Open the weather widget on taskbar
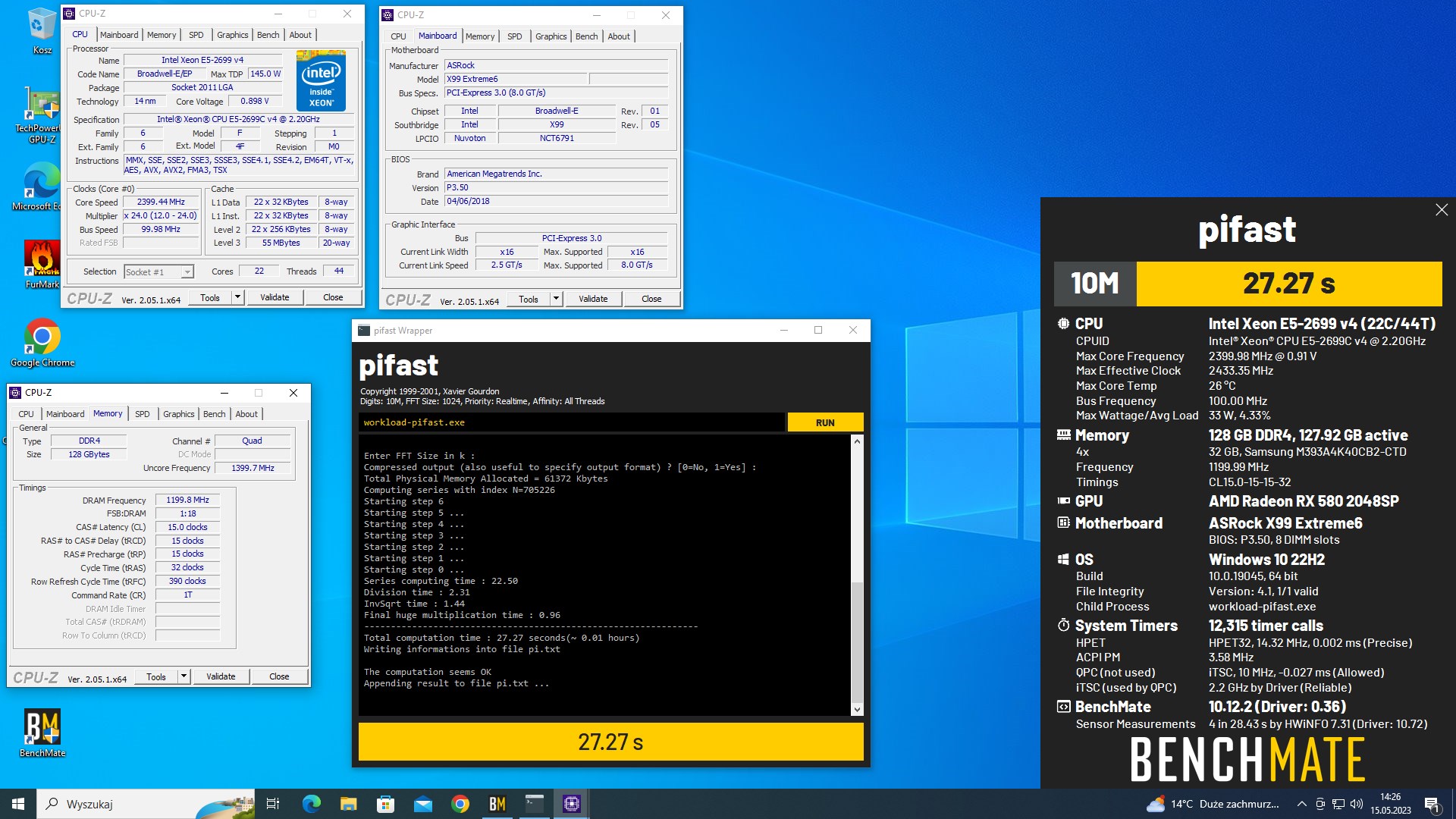The height and width of the screenshot is (819, 1456). point(1212,804)
